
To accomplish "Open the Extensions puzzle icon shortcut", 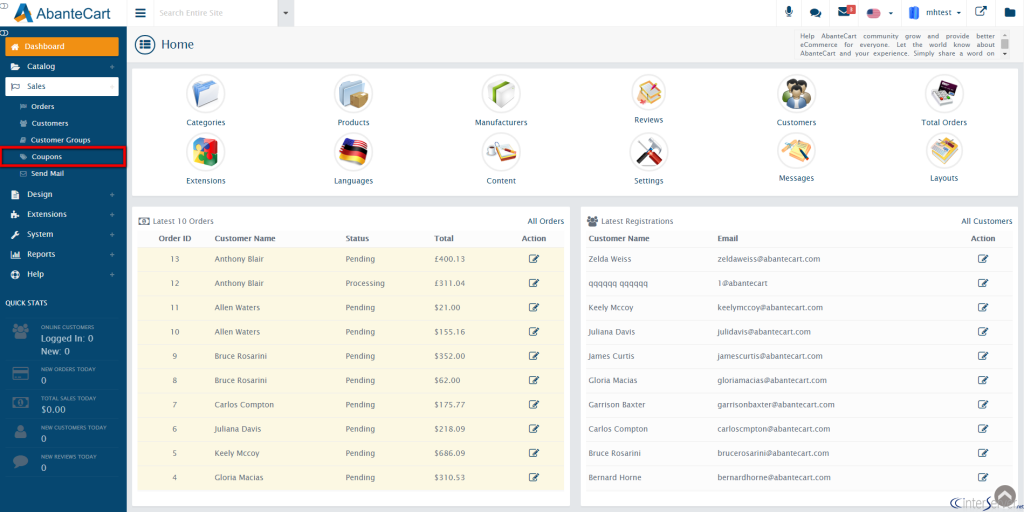I will pyautogui.click(x=206, y=152).
